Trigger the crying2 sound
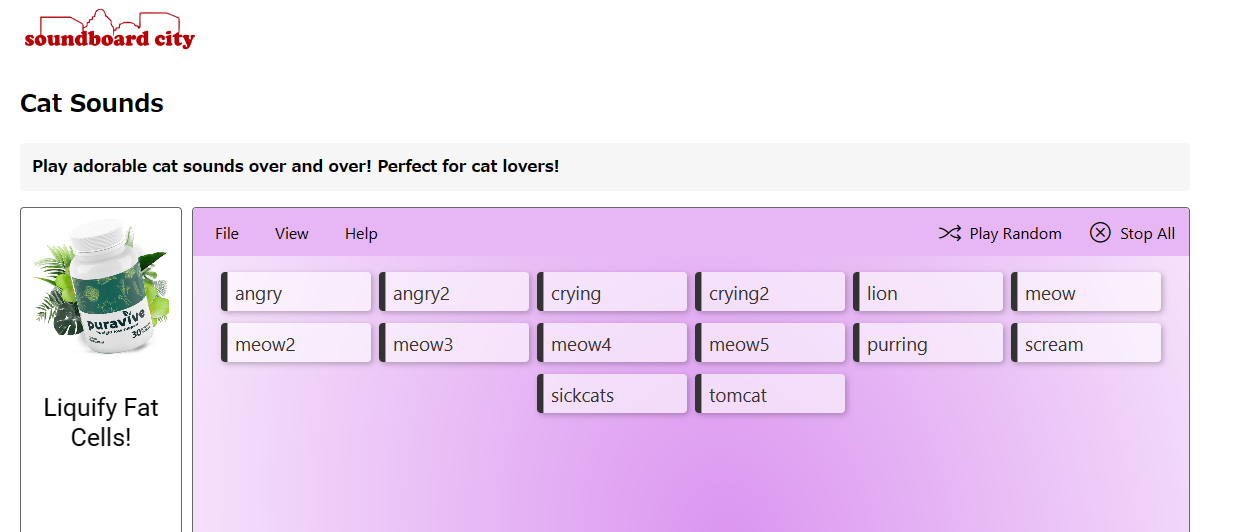The height and width of the screenshot is (532, 1246). (770, 292)
